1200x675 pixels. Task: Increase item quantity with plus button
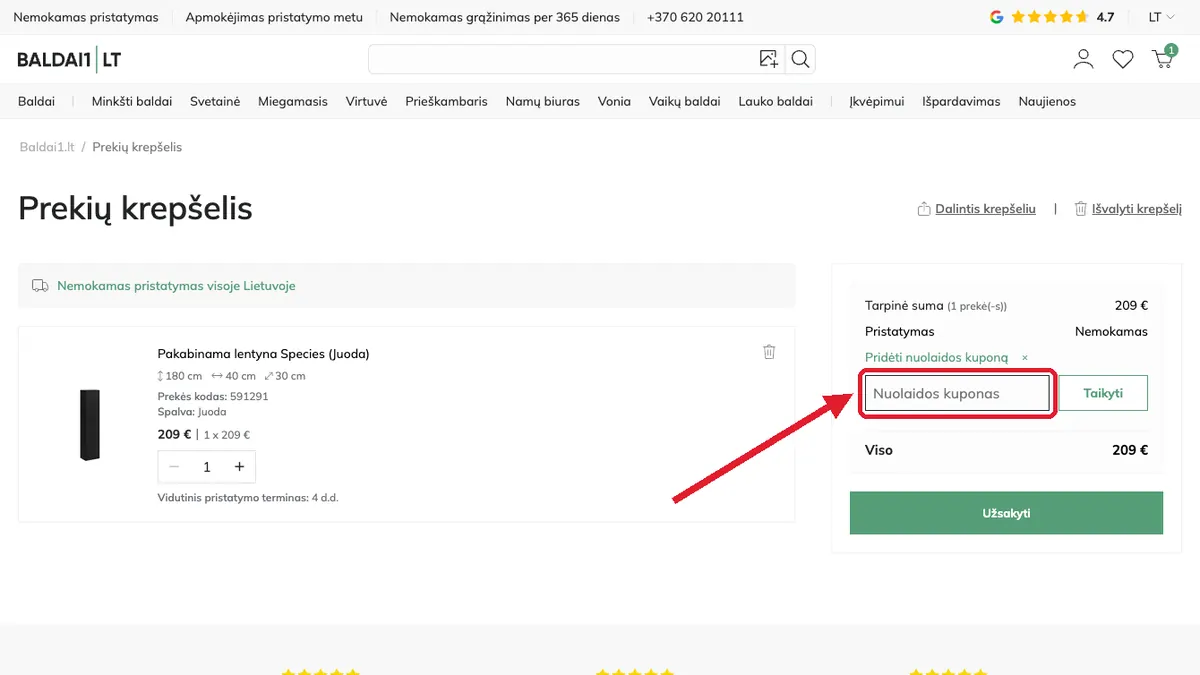click(x=239, y=467)
